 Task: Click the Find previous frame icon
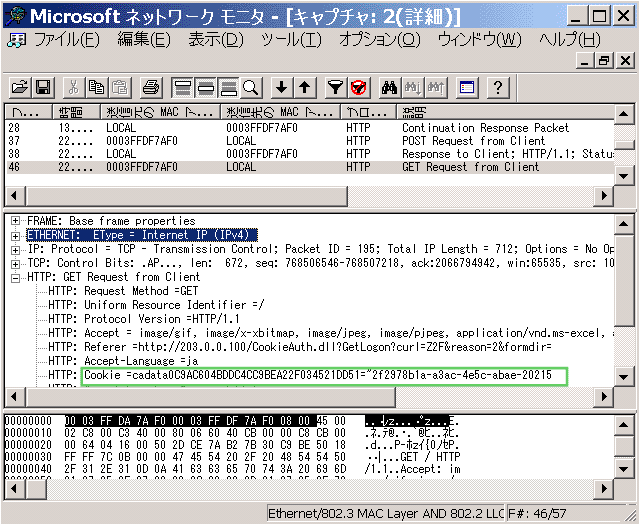436,88
